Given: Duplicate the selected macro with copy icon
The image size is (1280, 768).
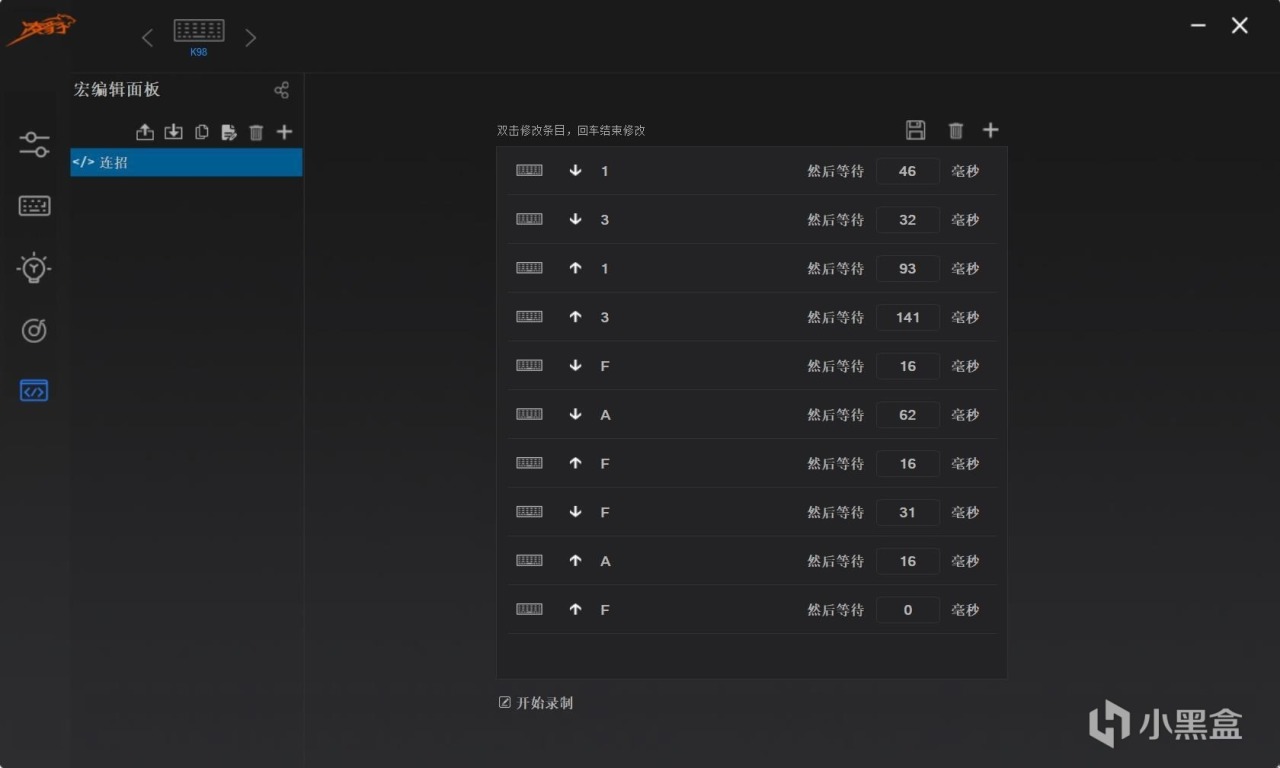Looking at the screenshot, I should tap(201, 132).
